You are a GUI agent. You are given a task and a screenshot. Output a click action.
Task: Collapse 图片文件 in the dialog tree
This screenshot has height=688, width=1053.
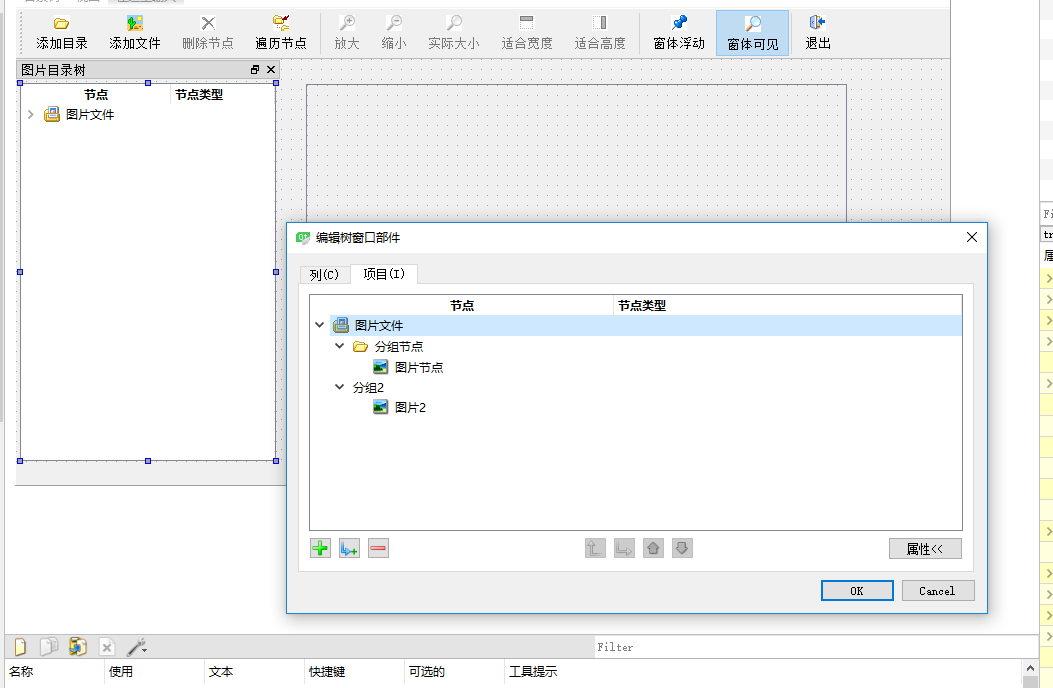click(x=320, y=325)
